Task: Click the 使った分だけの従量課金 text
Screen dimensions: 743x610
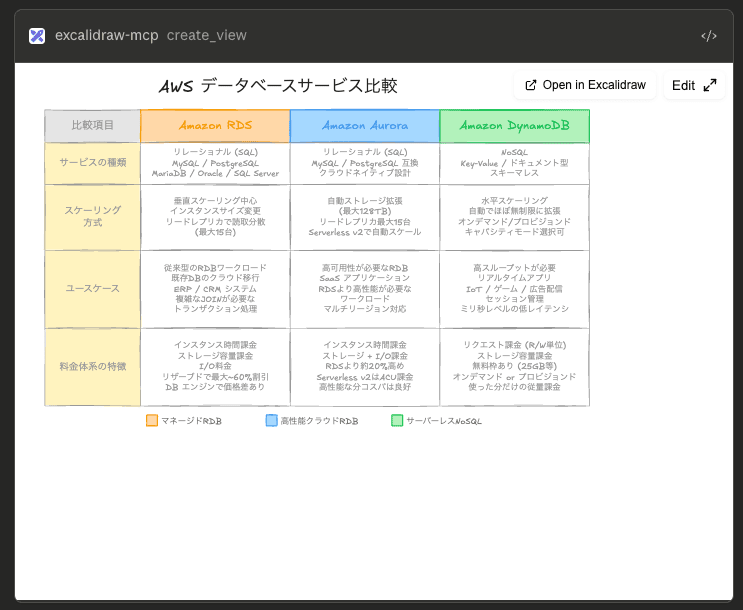Action: [x=515, y=387]
